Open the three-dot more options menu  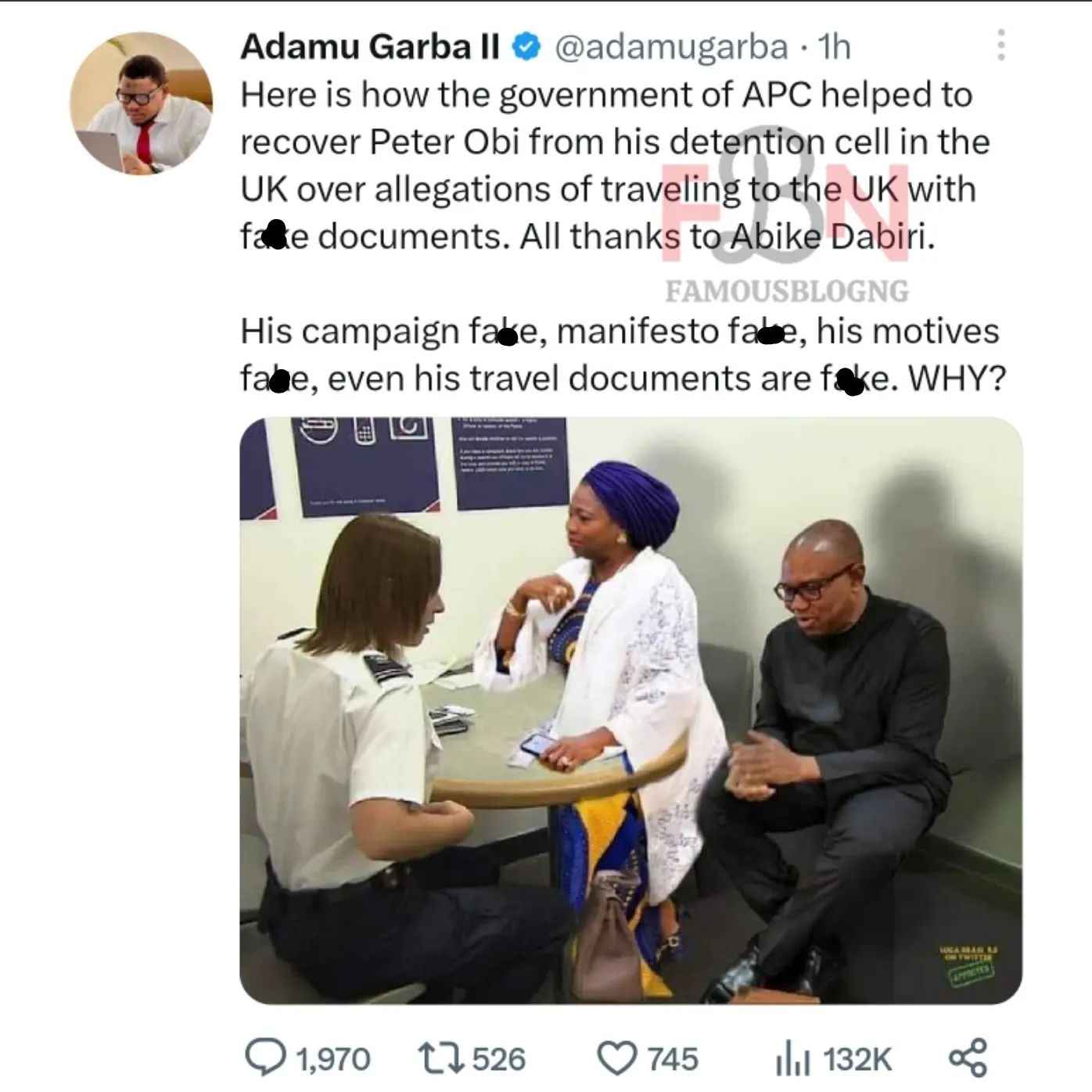pos(1000,45)
